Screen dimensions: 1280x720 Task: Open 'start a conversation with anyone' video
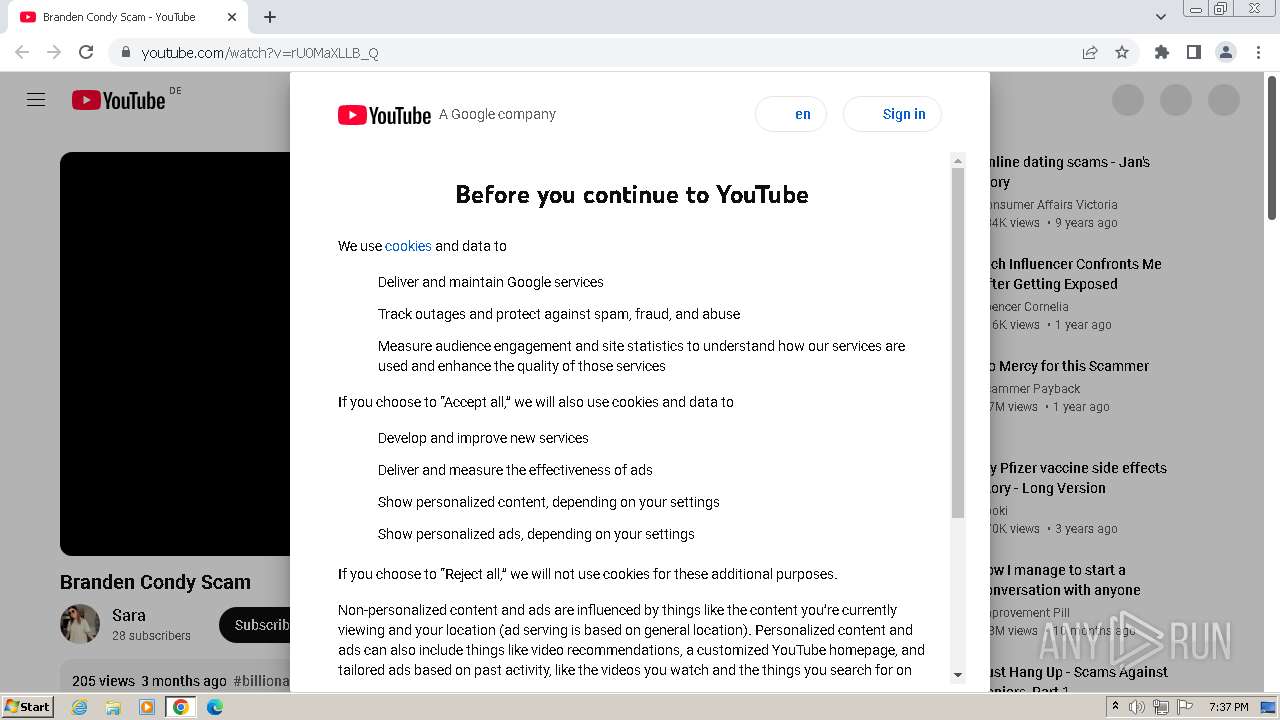click(1065, 580)
